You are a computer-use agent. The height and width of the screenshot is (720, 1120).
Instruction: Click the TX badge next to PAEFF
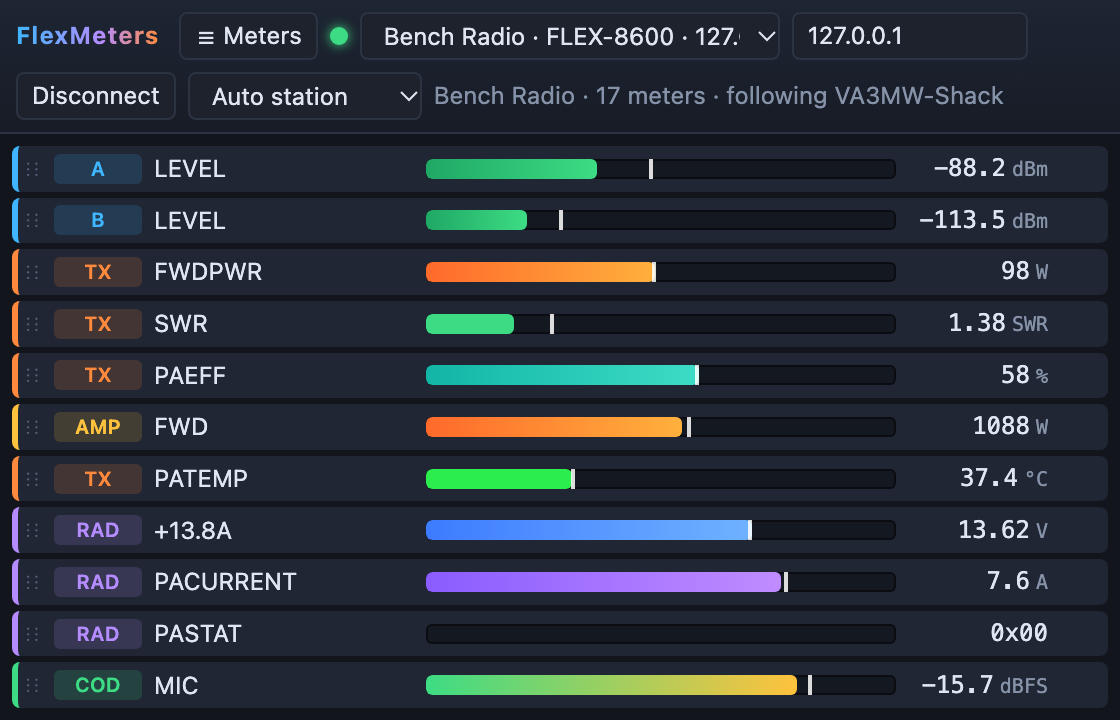(98, 375)
